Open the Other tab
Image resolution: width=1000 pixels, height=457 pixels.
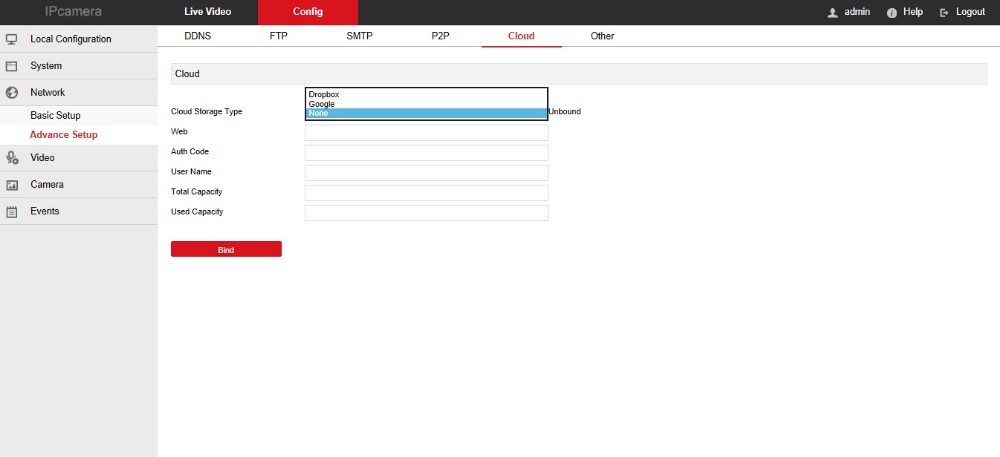(602, 36)
